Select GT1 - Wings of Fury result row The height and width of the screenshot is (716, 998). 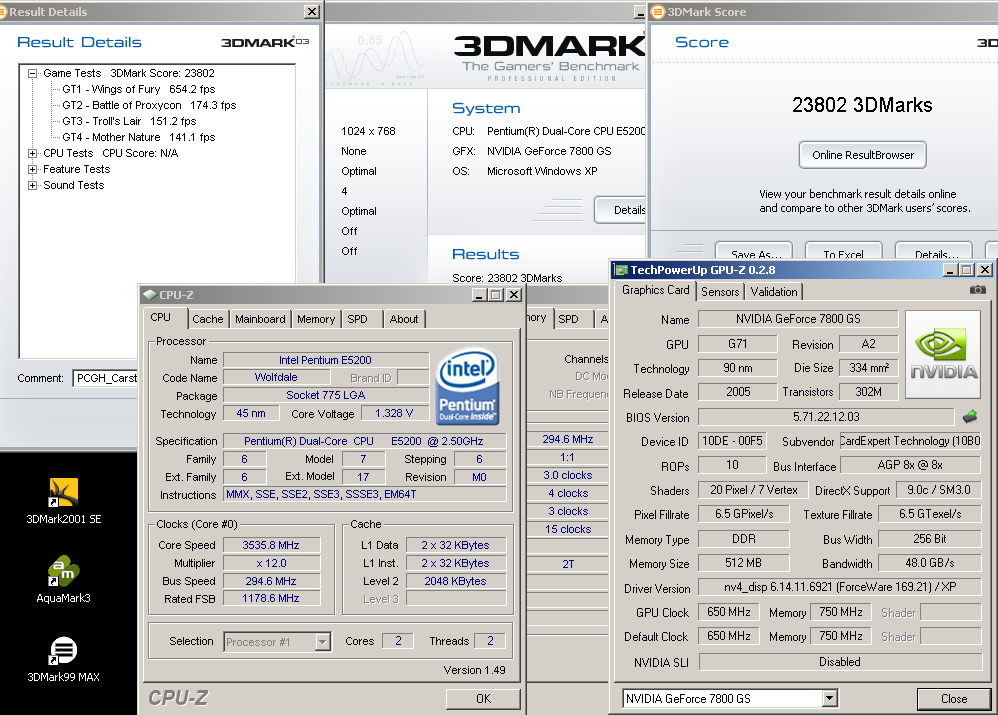point(139,89)
